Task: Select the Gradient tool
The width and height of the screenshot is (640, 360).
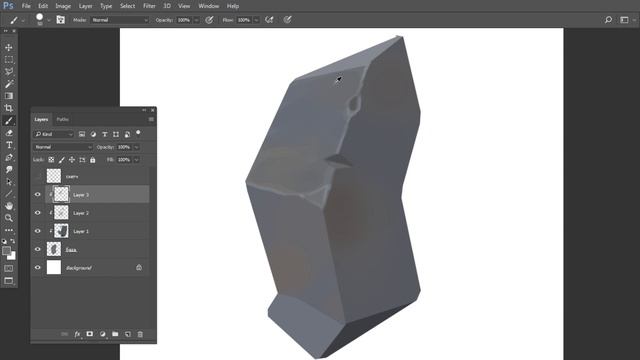Action: click(x=9, y=96)
